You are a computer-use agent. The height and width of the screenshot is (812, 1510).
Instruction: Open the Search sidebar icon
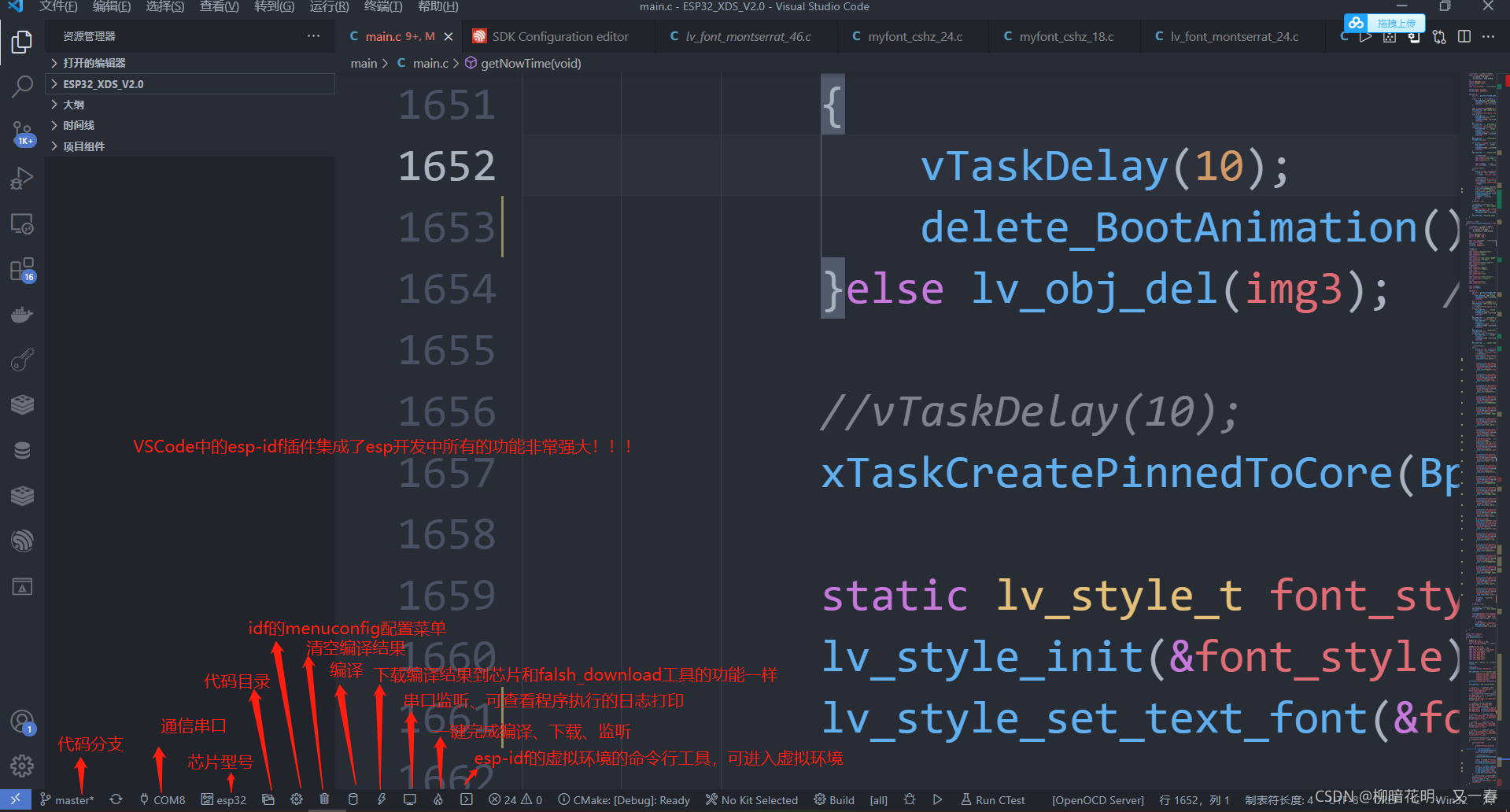point(22,87)
